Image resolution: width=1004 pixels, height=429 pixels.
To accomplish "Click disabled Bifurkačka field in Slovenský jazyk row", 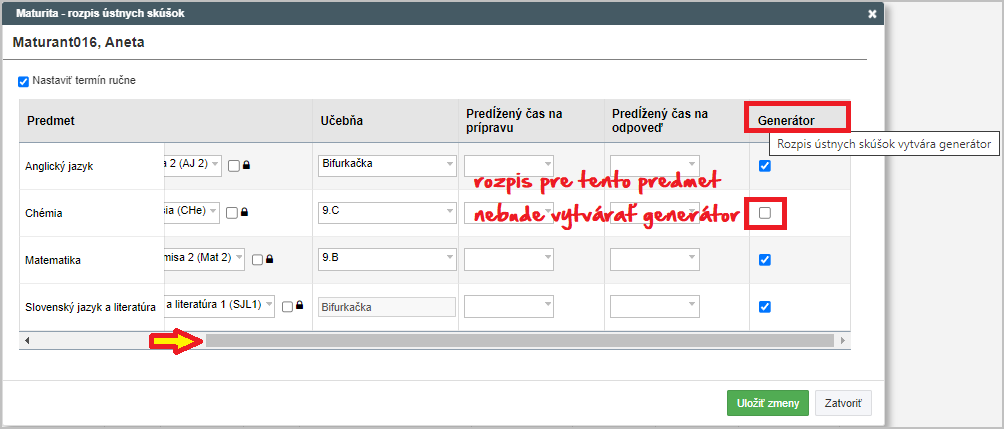I will (x=387, y=307).
